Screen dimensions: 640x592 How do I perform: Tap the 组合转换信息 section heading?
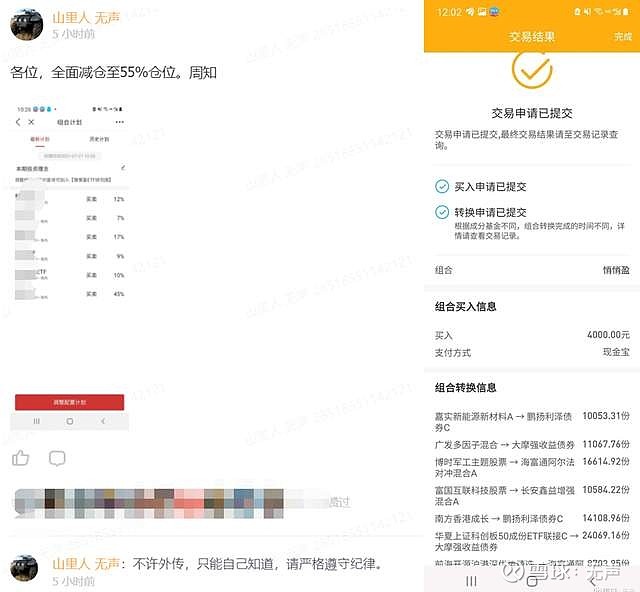click(x=465, y=387)
